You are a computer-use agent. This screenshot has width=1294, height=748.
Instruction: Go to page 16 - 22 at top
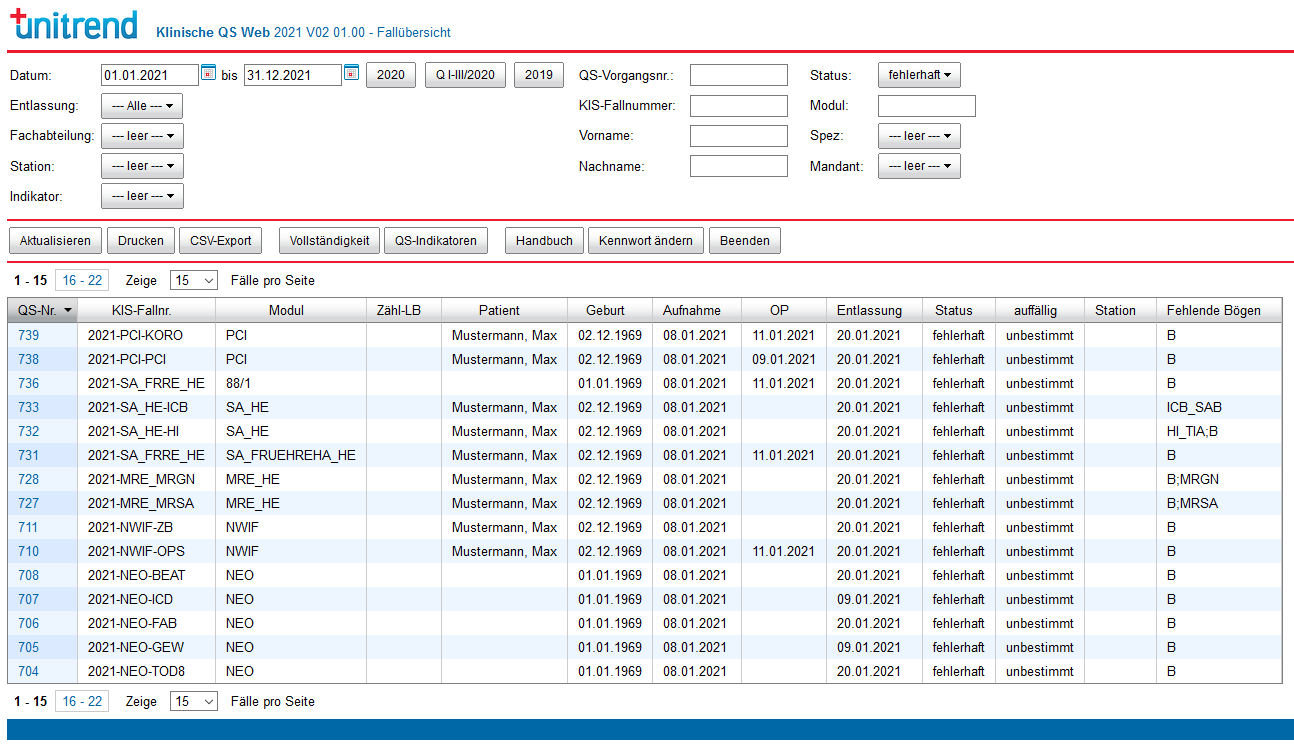(x=82, y=281)
